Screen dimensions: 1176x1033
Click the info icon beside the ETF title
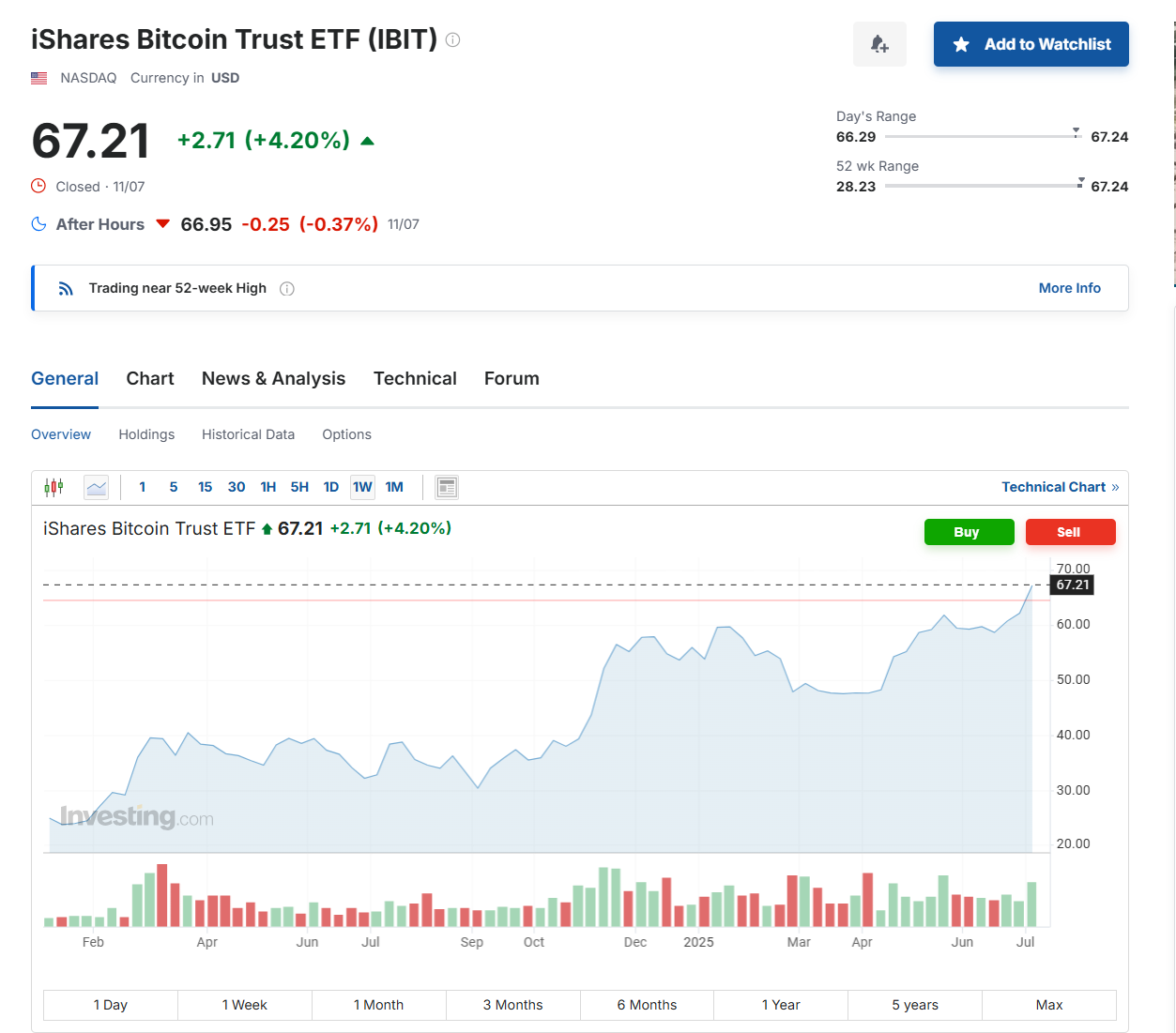point(452,39)
